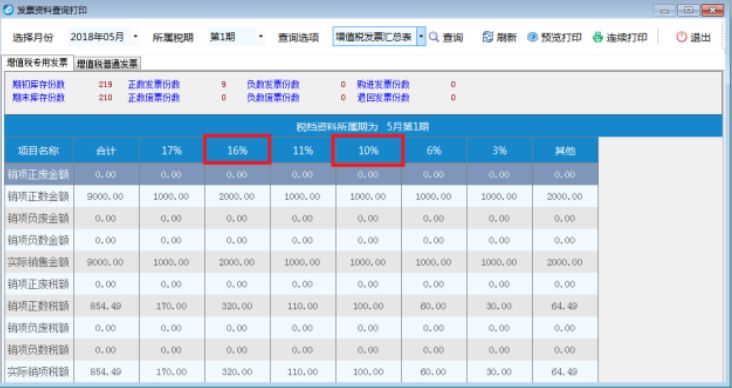This screenshot has width=732, height=388.
Task: Click the 预览打印 preview icon
Action: tap(532, 37)
